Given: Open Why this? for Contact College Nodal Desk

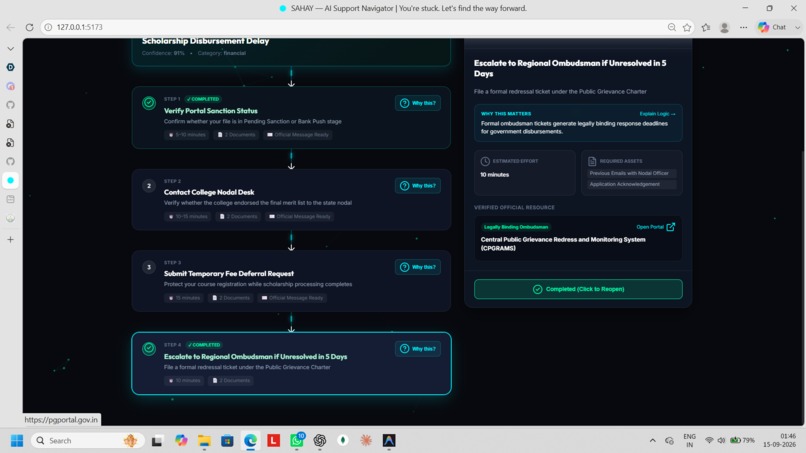Looking at the screenshot, I should (x=418, y=186).
